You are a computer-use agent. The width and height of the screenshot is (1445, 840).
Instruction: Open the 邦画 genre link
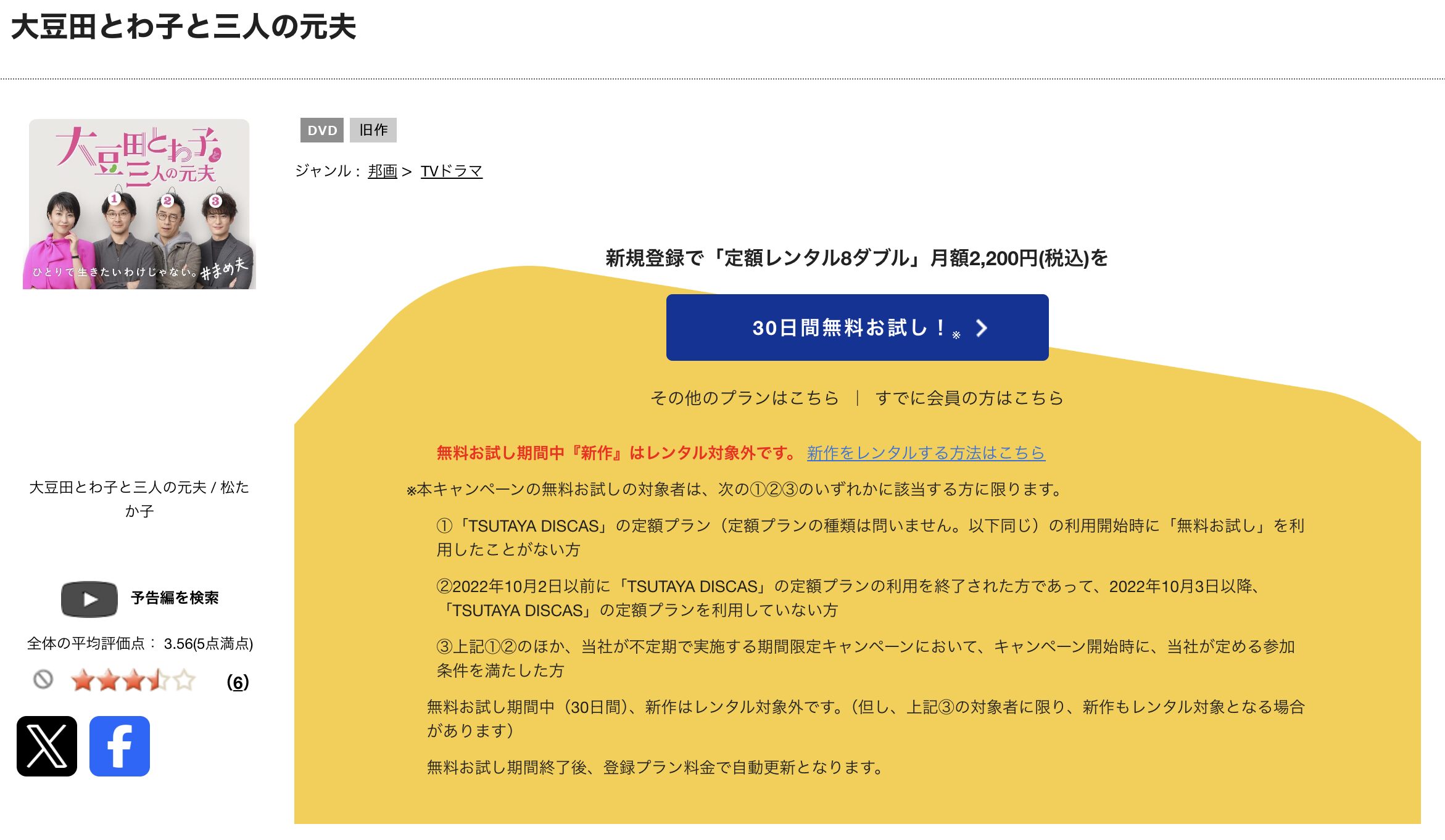[383, 171]
